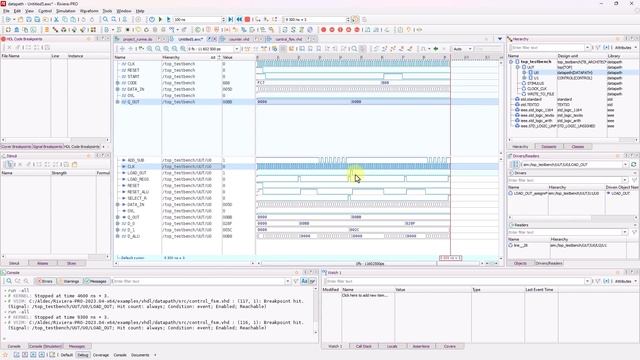This screenshot has height=360, width=640.
Task: Toggle the regex search option in Console
Action: click(x=313, y=281)
